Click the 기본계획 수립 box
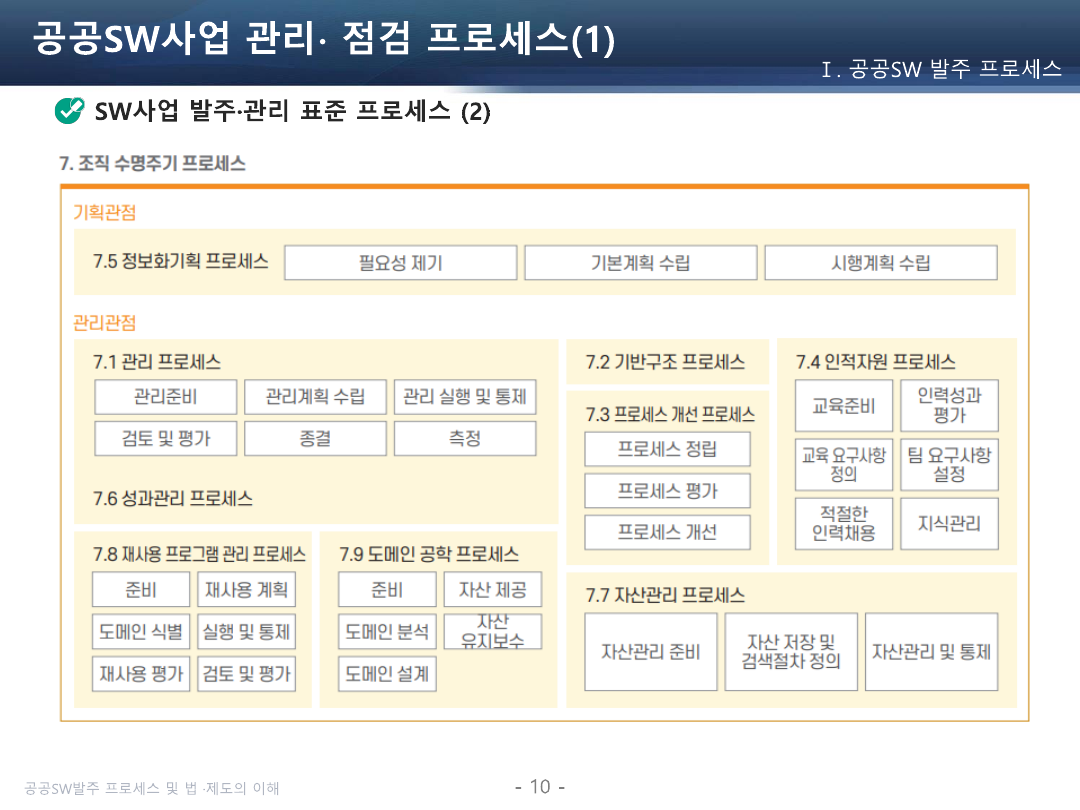 pos(640,263)
